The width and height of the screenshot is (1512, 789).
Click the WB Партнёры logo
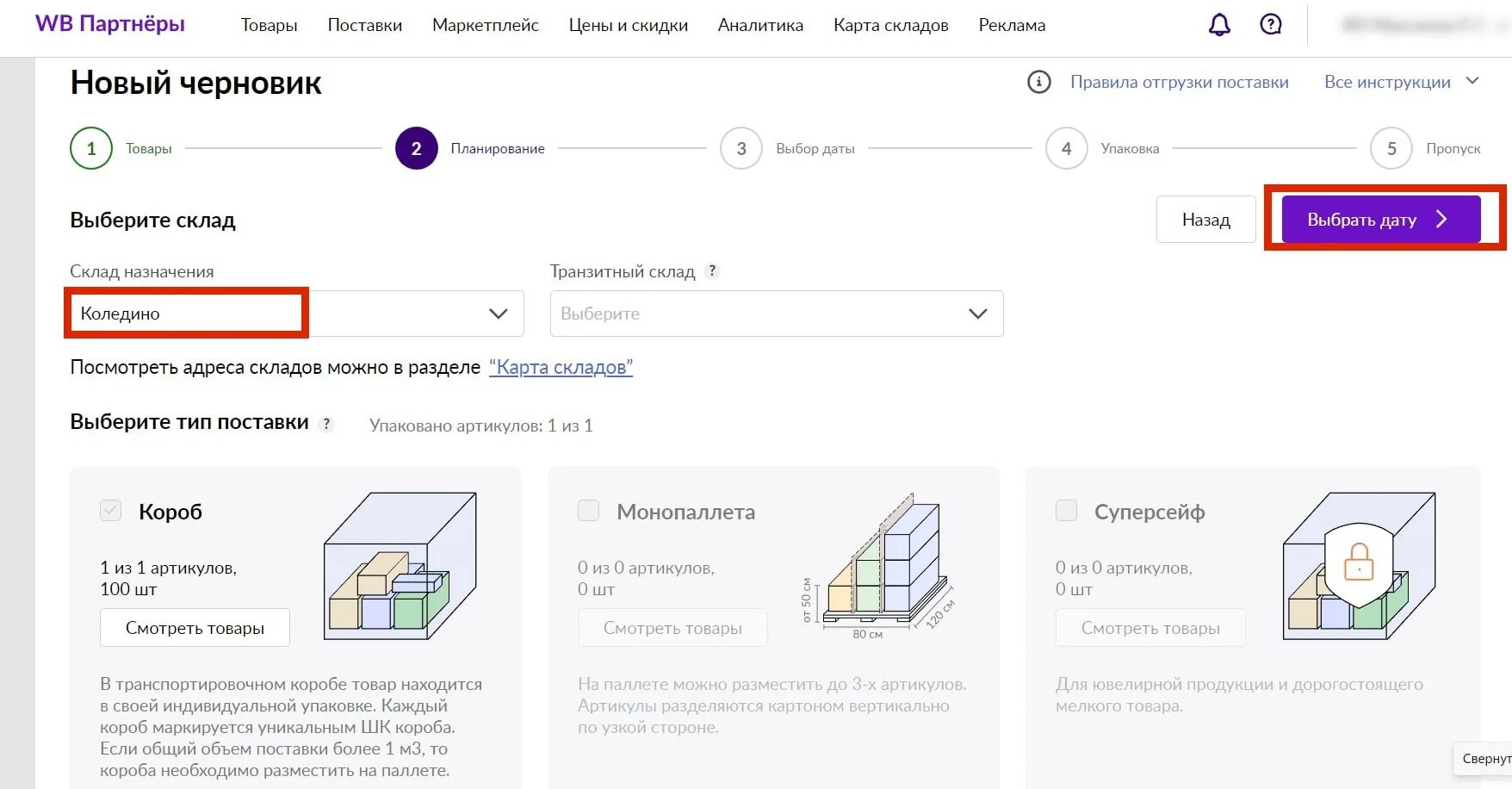click(110, 23)
